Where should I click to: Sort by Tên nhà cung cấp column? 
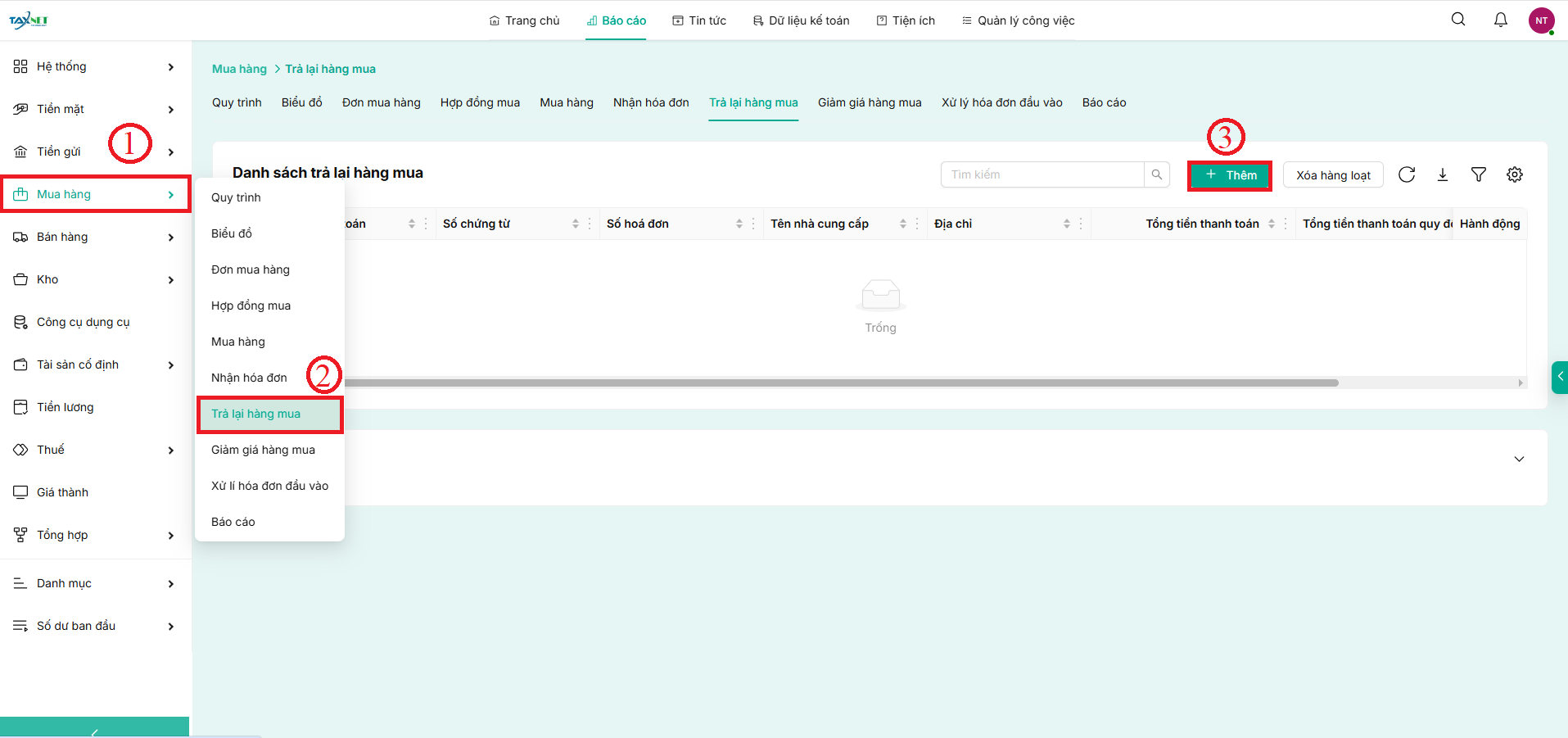pyautogui.click(x=902, y=224)
